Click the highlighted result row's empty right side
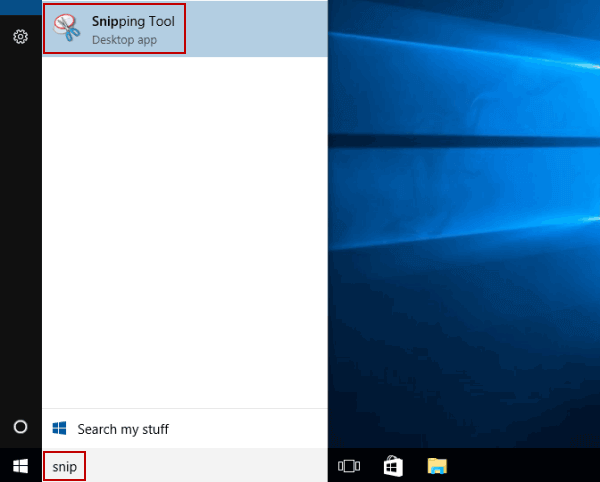Screen dimensions: 600x482 click(260, 29)
